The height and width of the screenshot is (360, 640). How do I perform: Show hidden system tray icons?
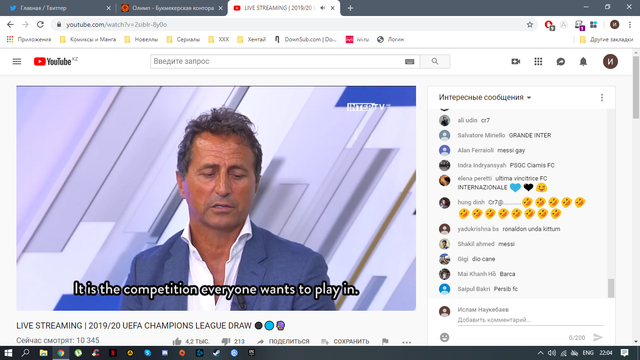(x=540, y=353)
